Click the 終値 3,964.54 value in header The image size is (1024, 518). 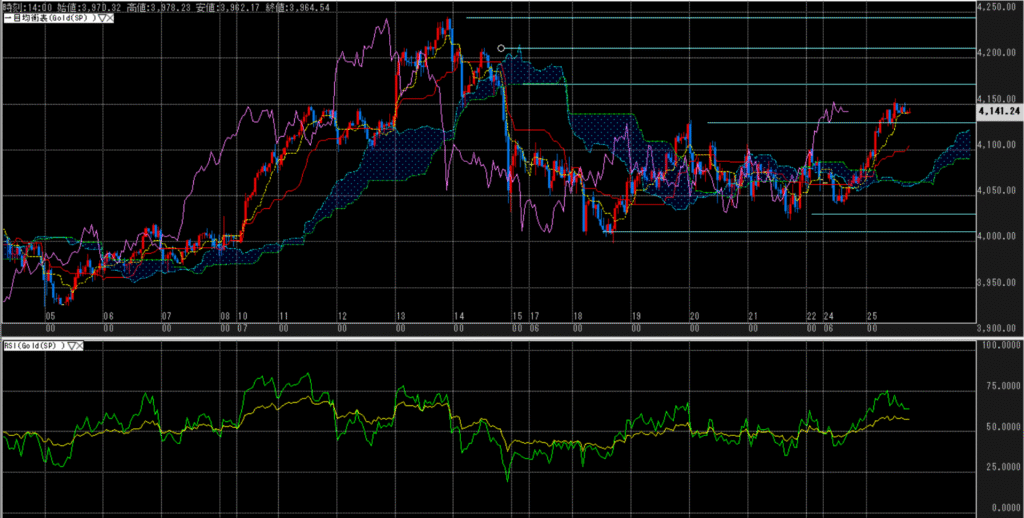(x=327, y=7)
